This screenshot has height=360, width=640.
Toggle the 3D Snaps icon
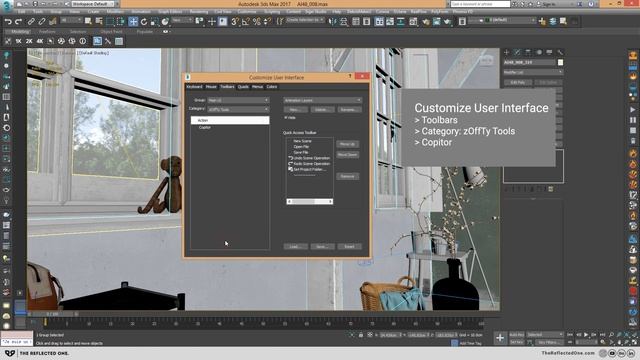[x=235, y=21]
